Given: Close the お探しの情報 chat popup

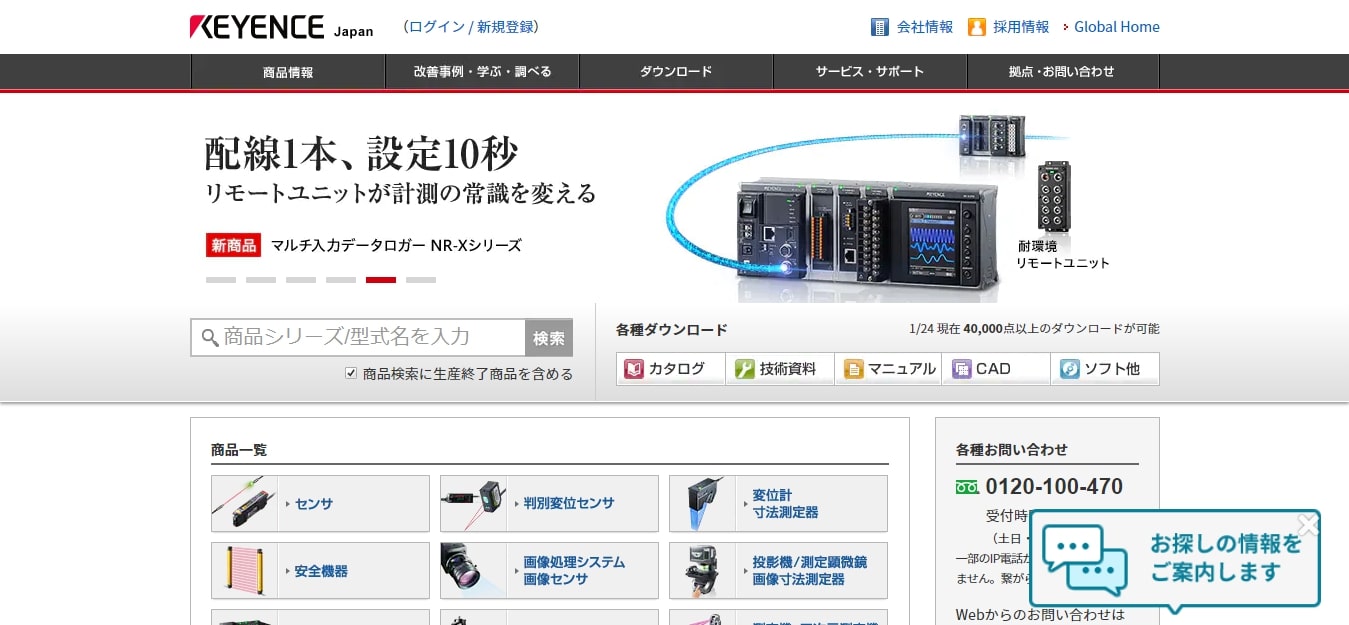Looking at the screenshot, I should 1308,525.
